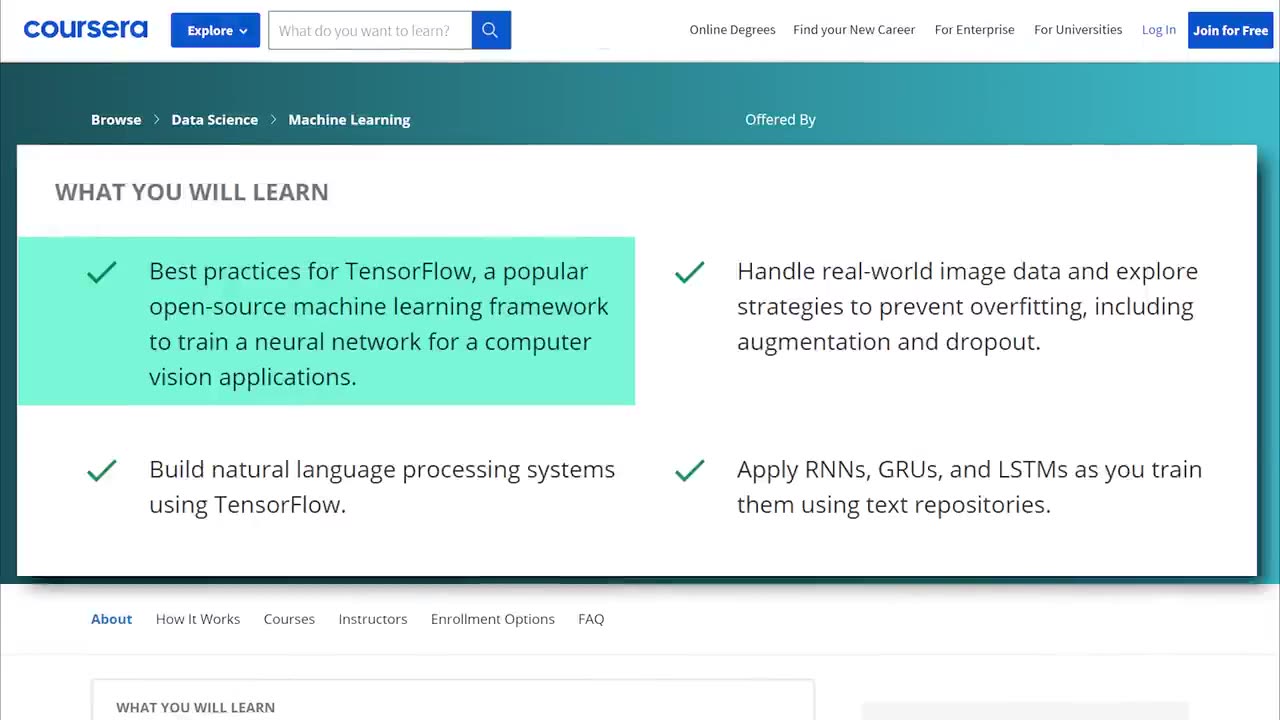This screenshot has height=720, width=1280.
Task: Go to Find your New Career
Action: (x=854, y=30)
